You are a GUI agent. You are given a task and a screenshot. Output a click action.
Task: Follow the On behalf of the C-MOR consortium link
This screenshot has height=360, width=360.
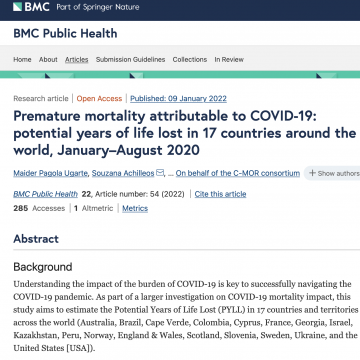(x=238, y=173)
